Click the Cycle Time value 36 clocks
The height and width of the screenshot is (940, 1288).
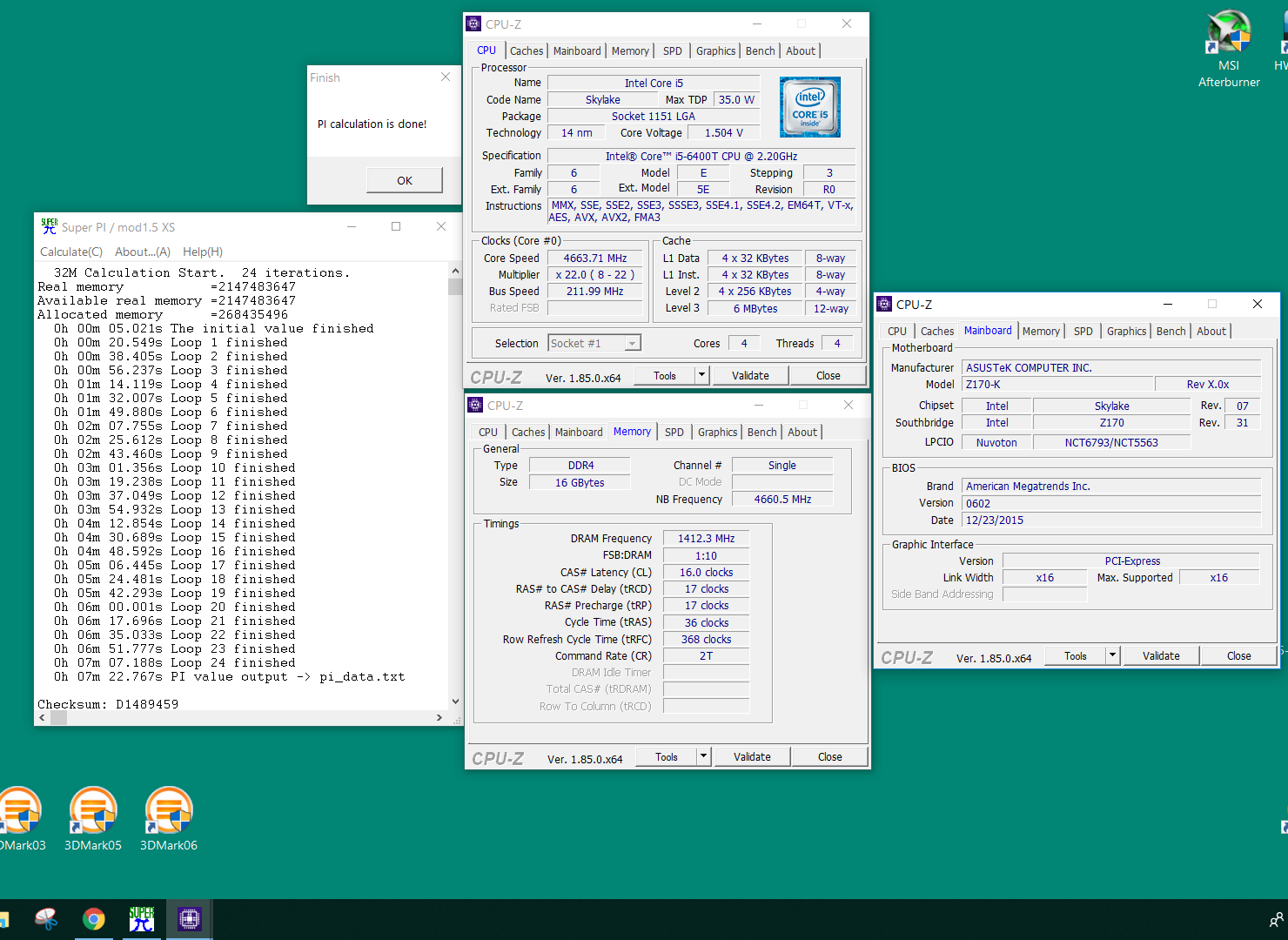tap(707, 623)
